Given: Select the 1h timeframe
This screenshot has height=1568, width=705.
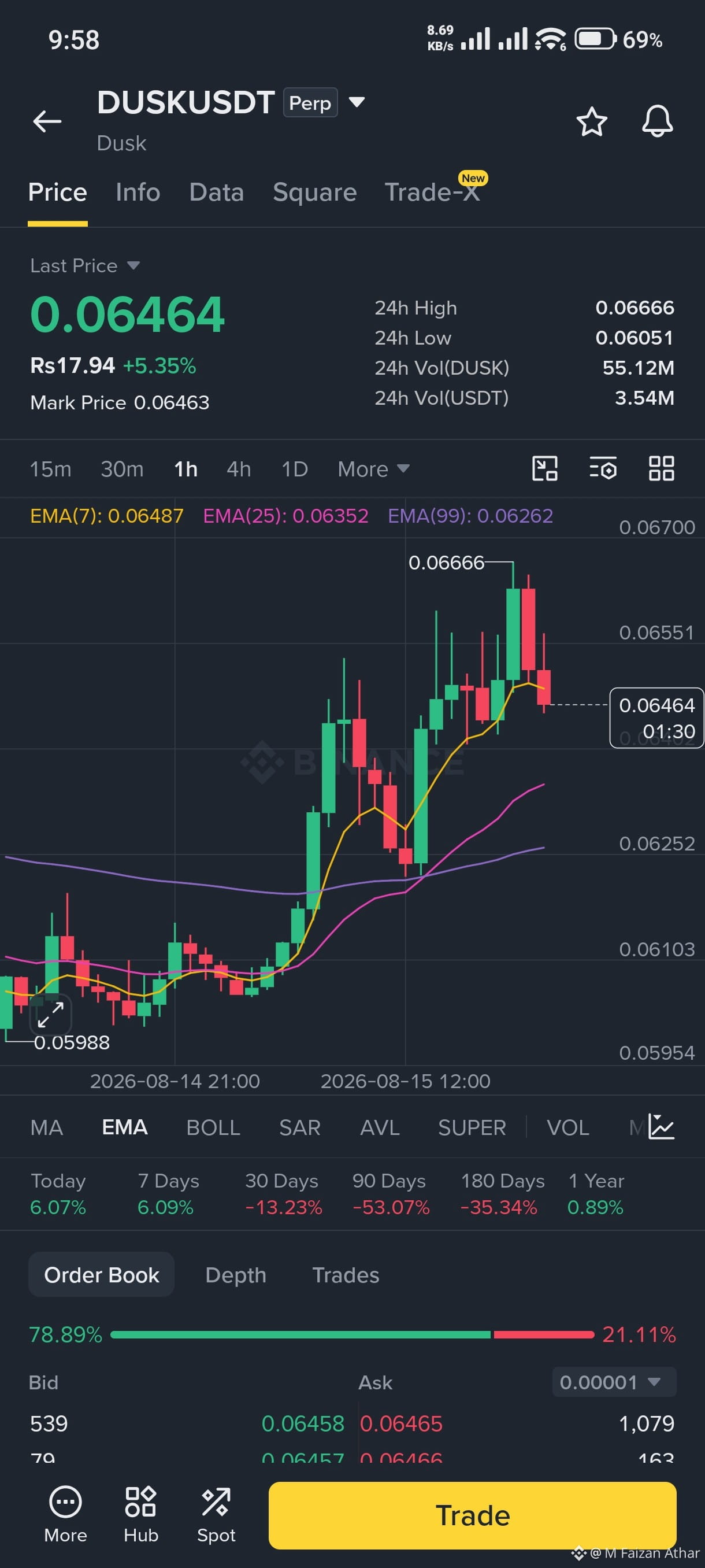Looking at the screenshot, I should (185, 469).
